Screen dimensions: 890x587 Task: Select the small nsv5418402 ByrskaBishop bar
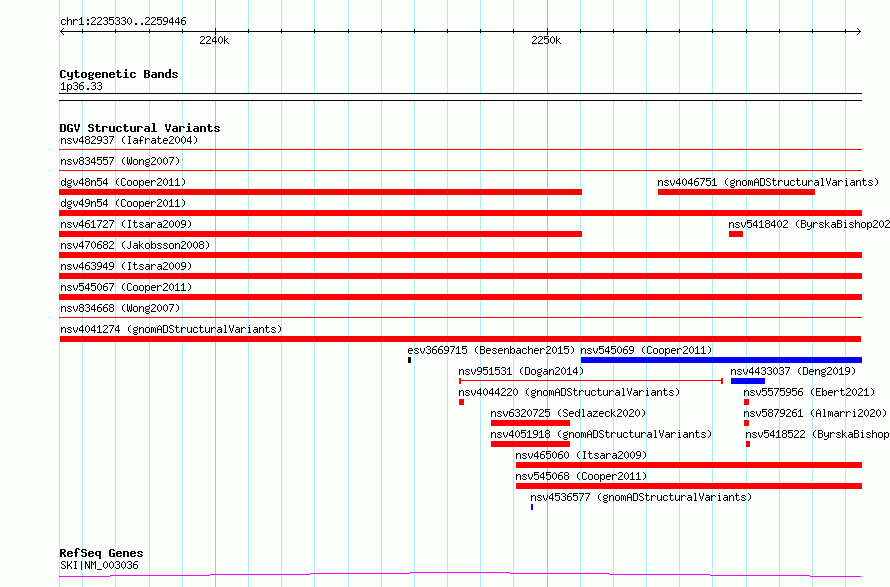(736, 234)
